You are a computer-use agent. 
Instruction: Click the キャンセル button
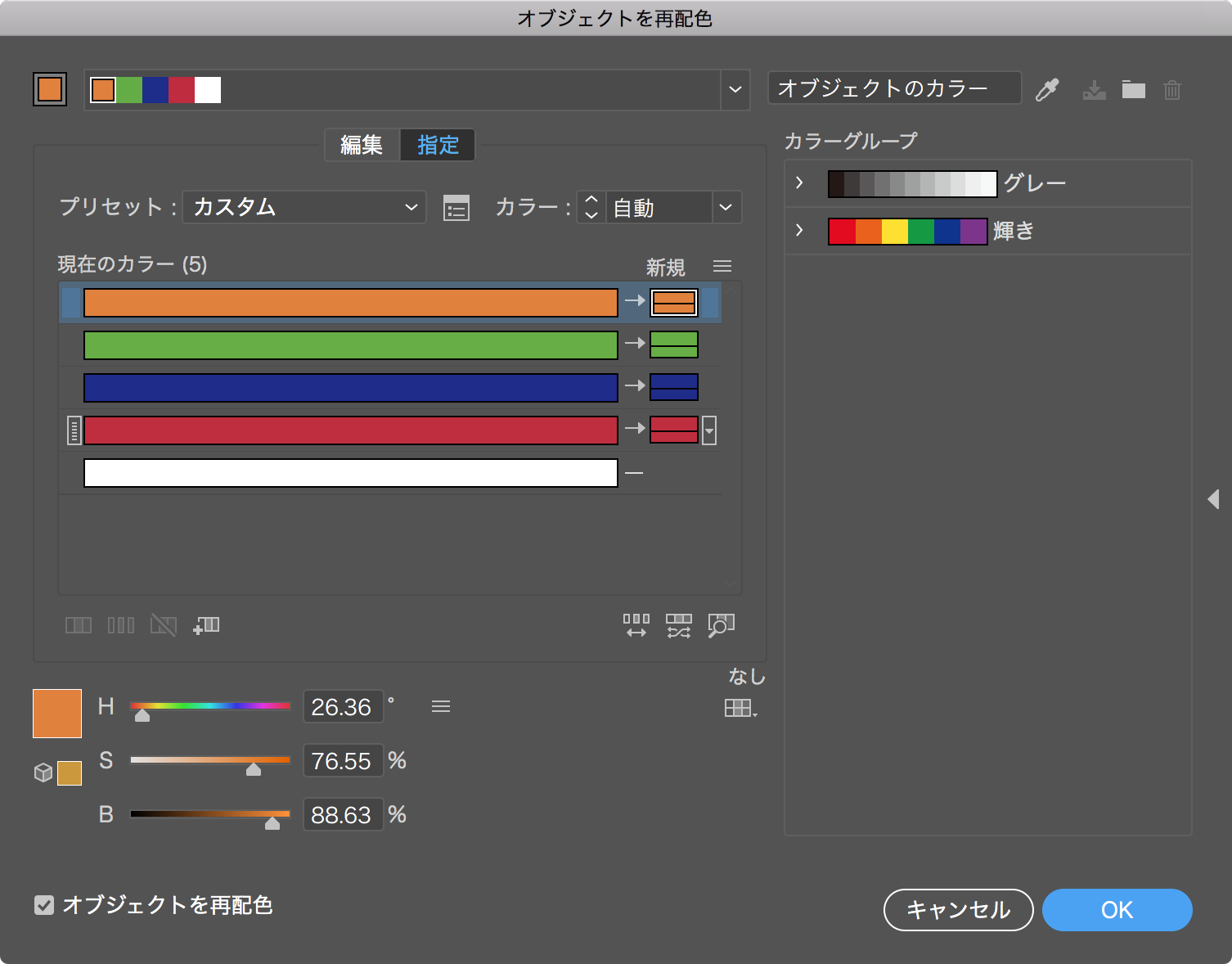click(x=958, y=910)
